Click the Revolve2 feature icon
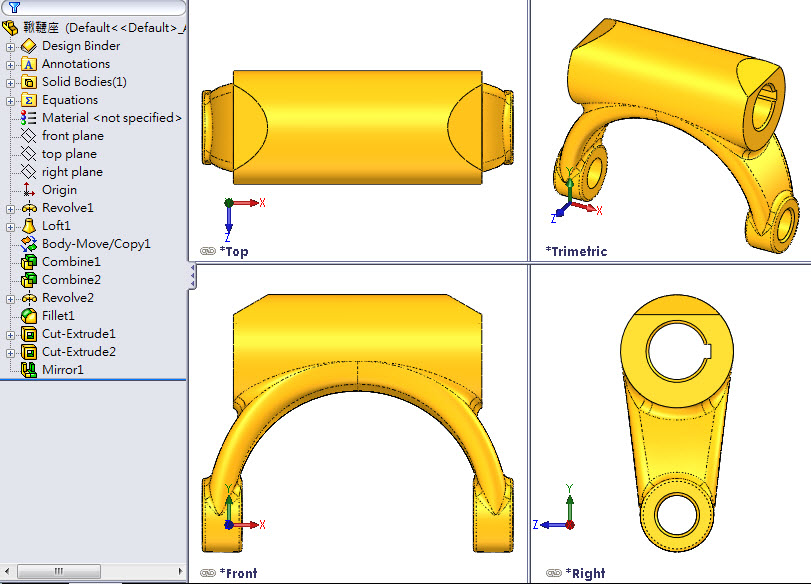Image resolution: width=811 pixels, height=584 pixels. pyautogui.click(x=29, y=298)
